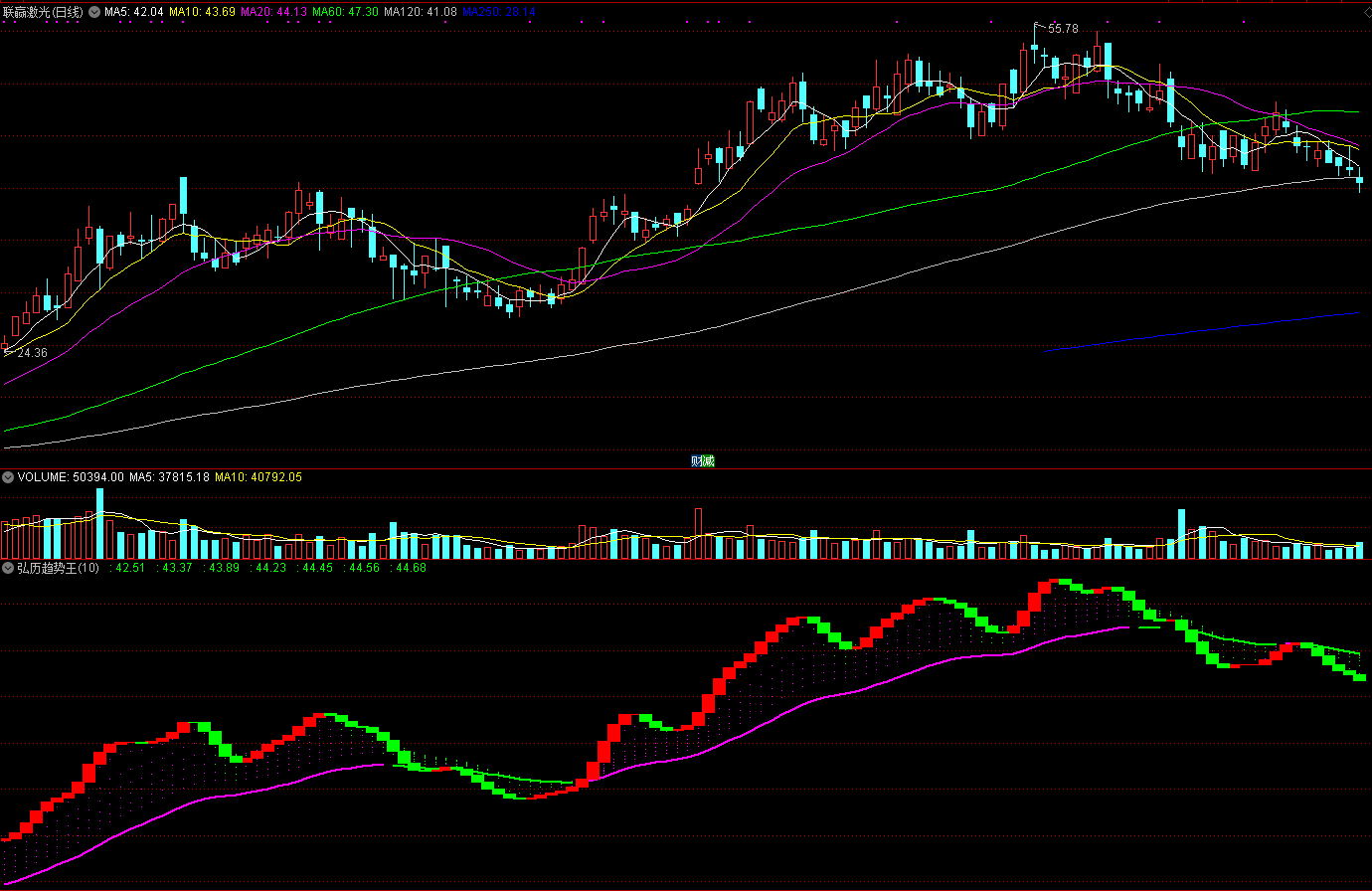Click the indicator value 43.37

177,568
